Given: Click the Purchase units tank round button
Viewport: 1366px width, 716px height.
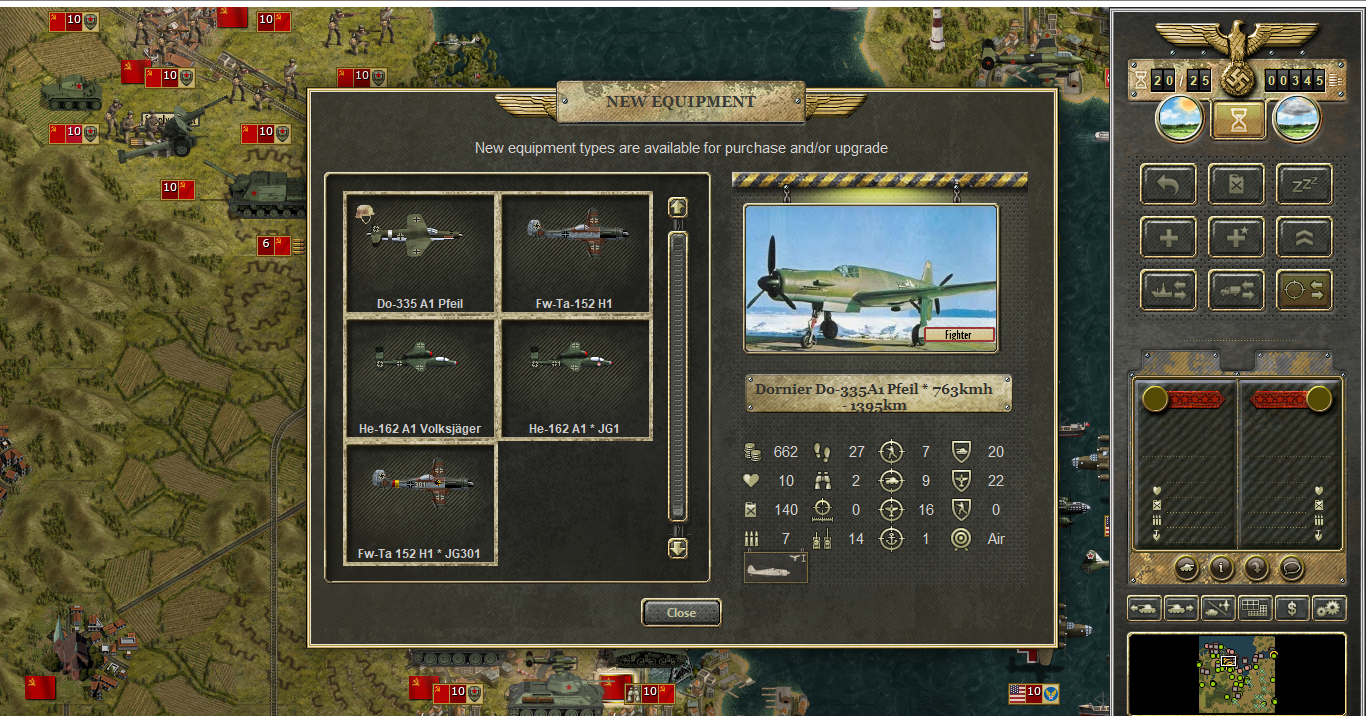Looking at the screenshot, I should [x=1186, y=568].
